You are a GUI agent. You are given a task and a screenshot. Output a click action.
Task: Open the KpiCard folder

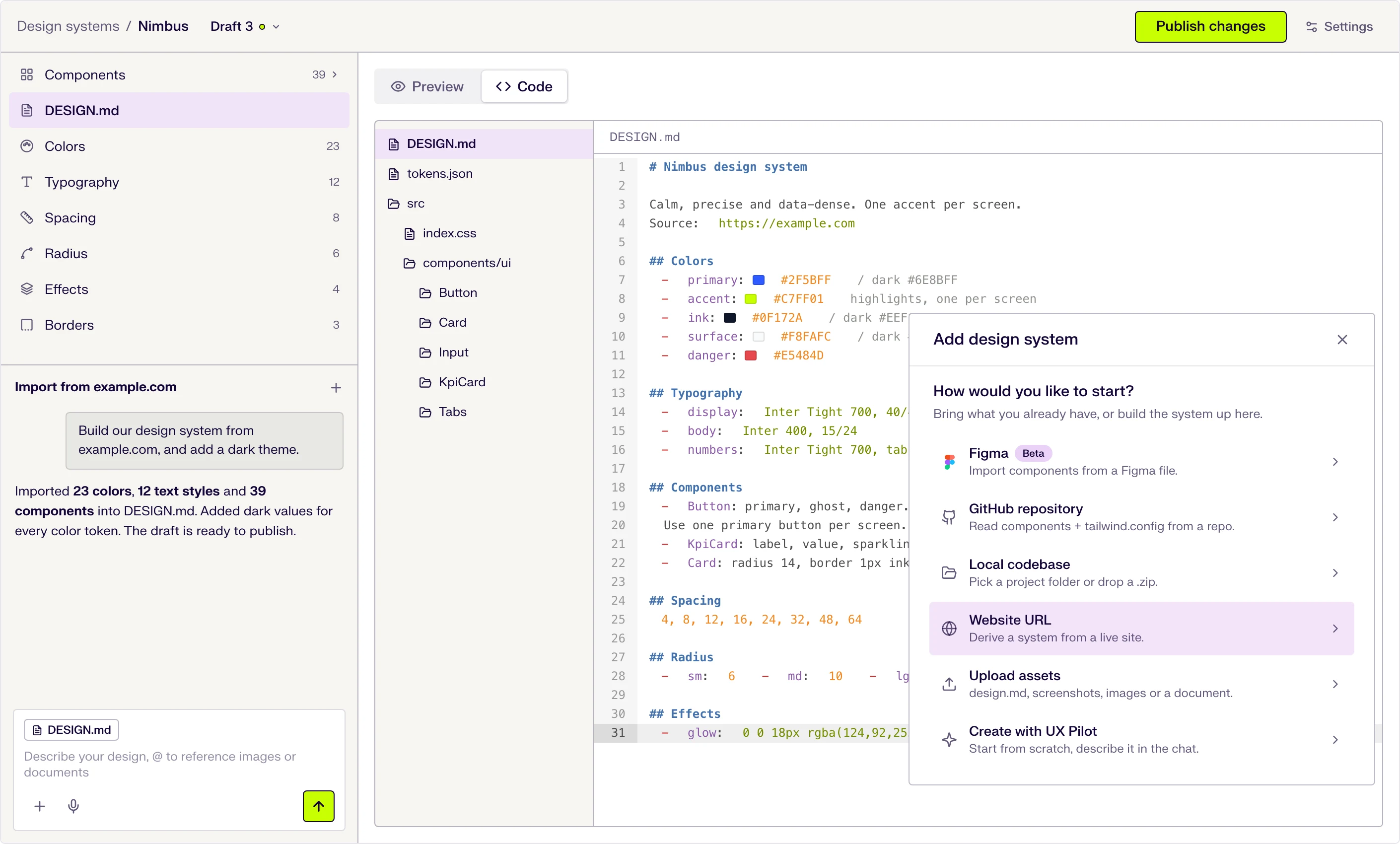pos(484,382)
